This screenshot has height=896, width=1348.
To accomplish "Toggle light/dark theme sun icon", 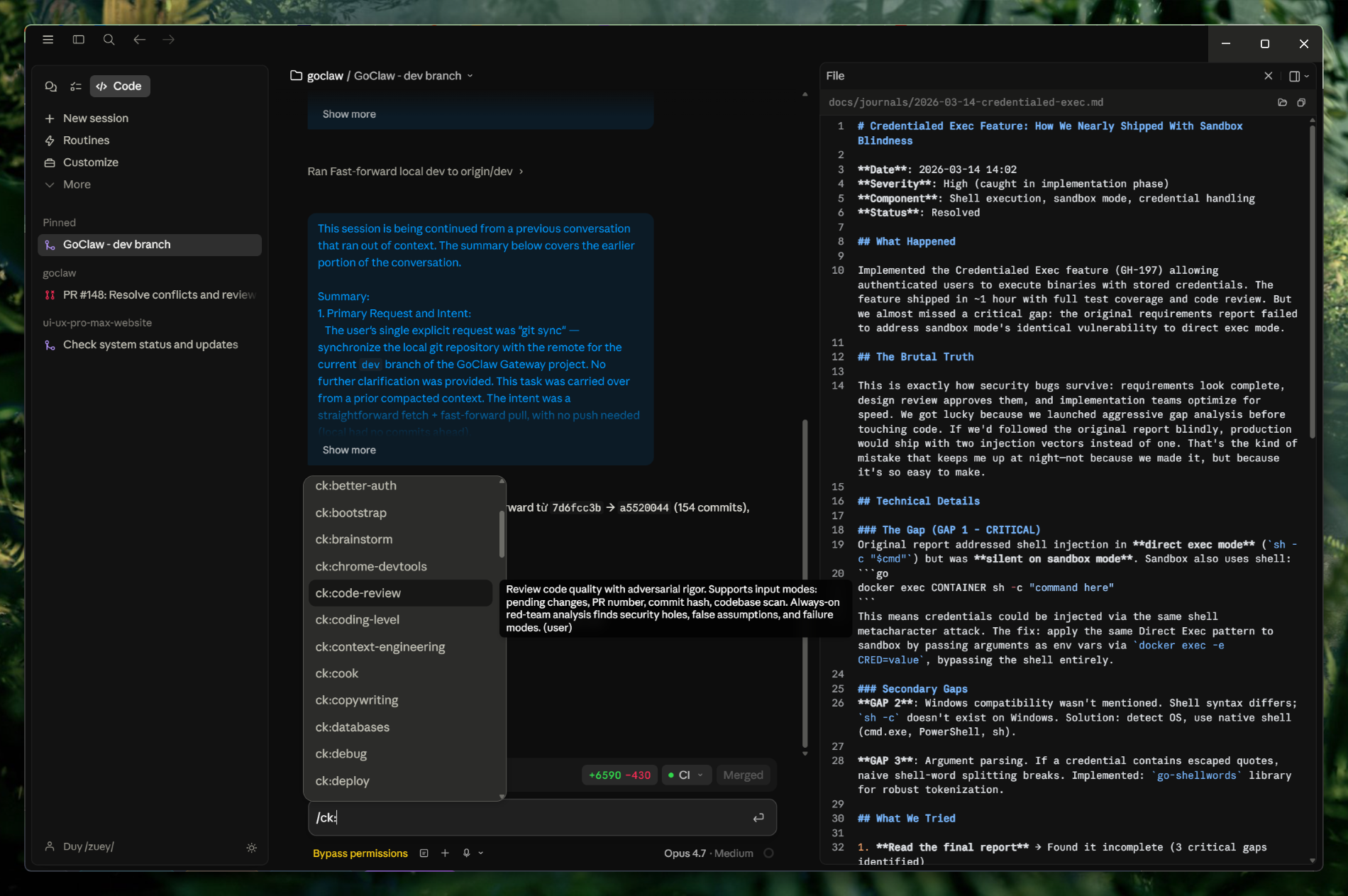I will (252, 848).
